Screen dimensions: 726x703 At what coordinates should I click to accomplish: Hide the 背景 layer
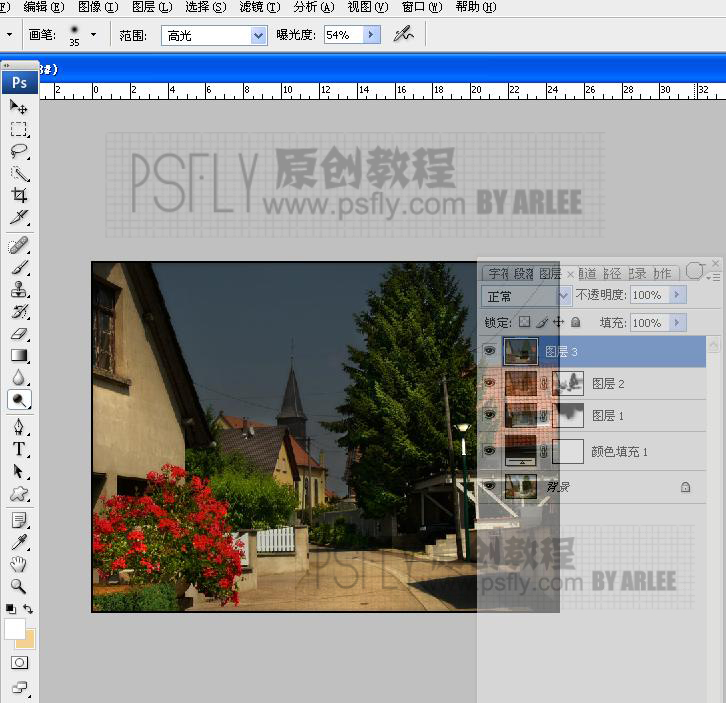(x=489, y=485)
